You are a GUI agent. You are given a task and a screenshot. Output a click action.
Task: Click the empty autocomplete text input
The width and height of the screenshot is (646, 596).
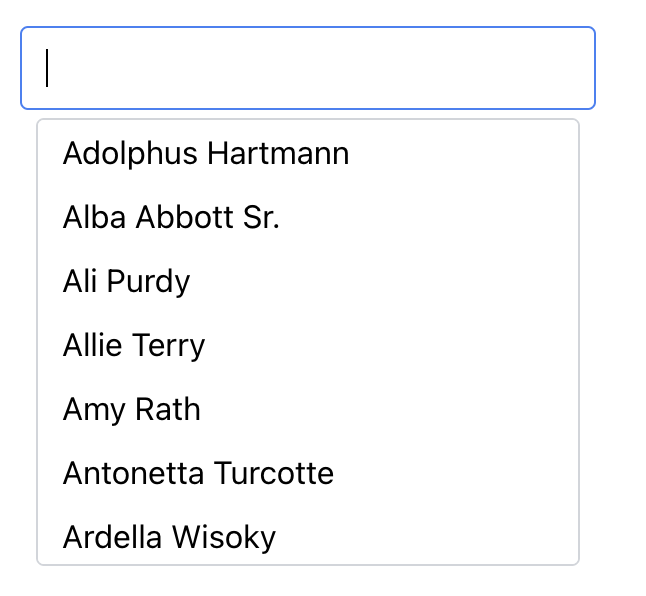click(308, 68)
